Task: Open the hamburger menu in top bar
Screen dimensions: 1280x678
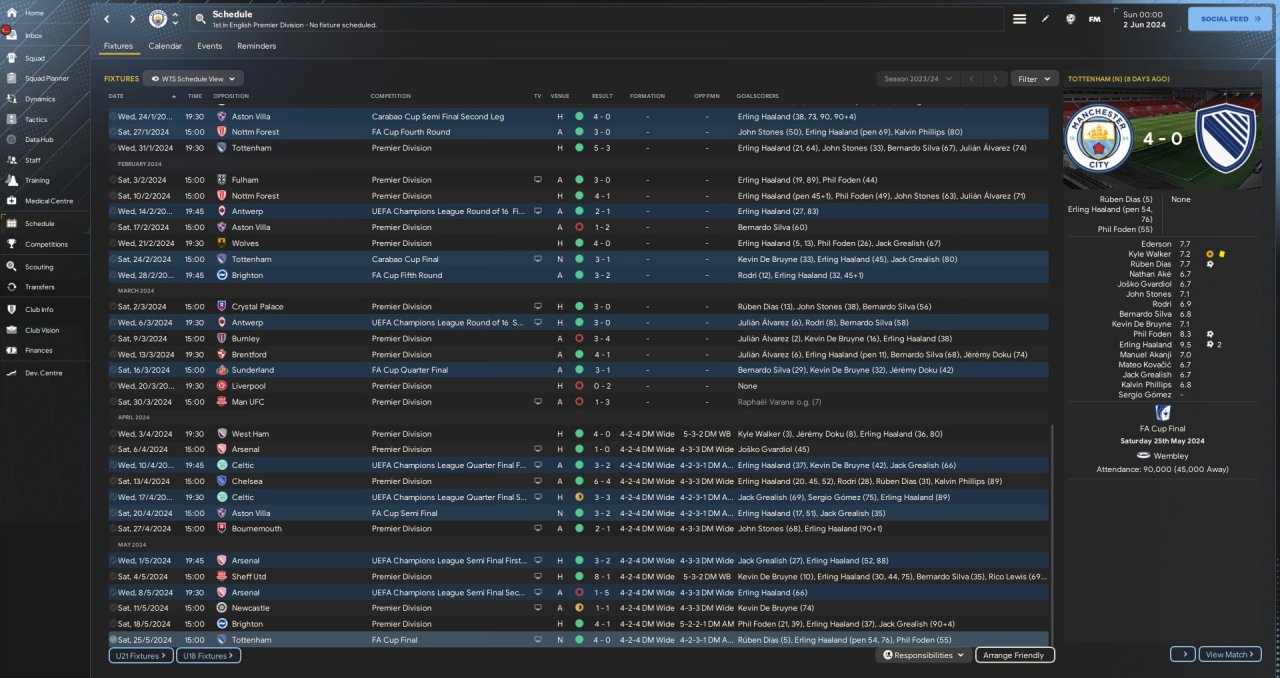Action: click(x=1019, y=19)
